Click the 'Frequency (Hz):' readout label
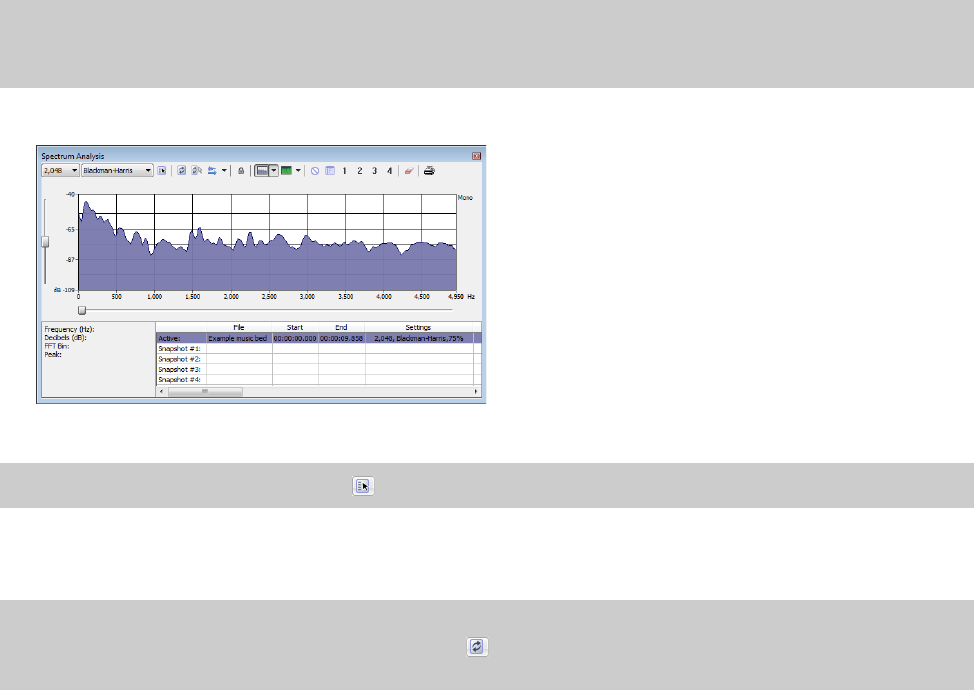974x690 pixels. 70,329
